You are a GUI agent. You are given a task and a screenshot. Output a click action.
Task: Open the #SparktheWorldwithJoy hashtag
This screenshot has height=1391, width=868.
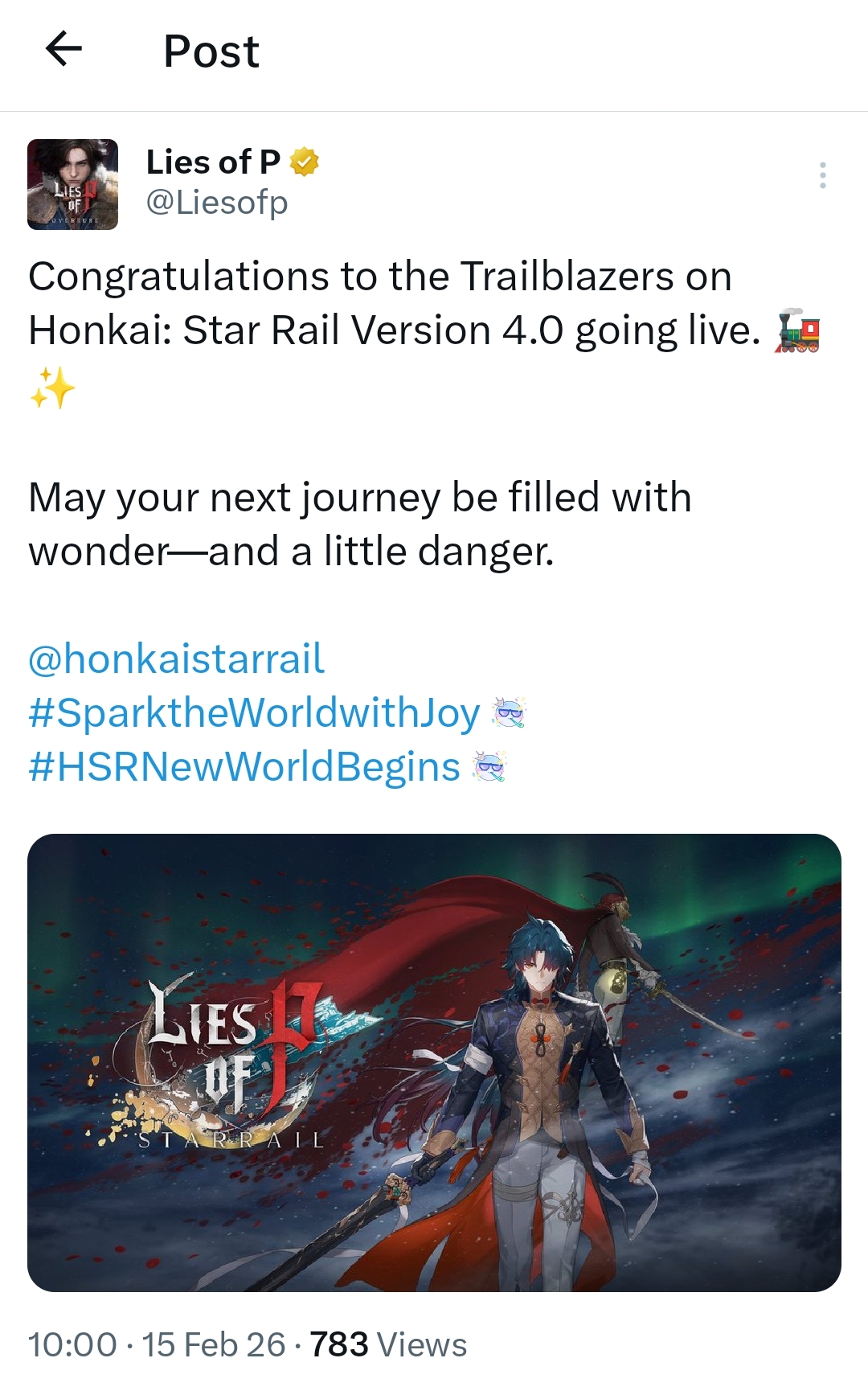(x=254, y=713)
